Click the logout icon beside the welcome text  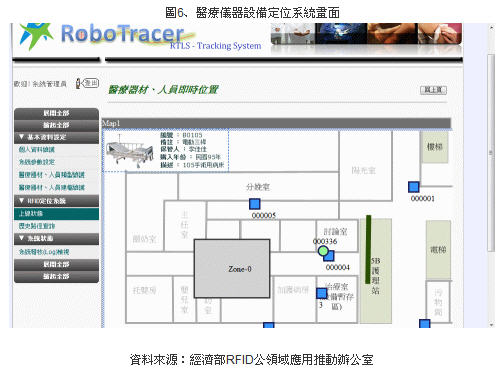click(x=87, y=83)
